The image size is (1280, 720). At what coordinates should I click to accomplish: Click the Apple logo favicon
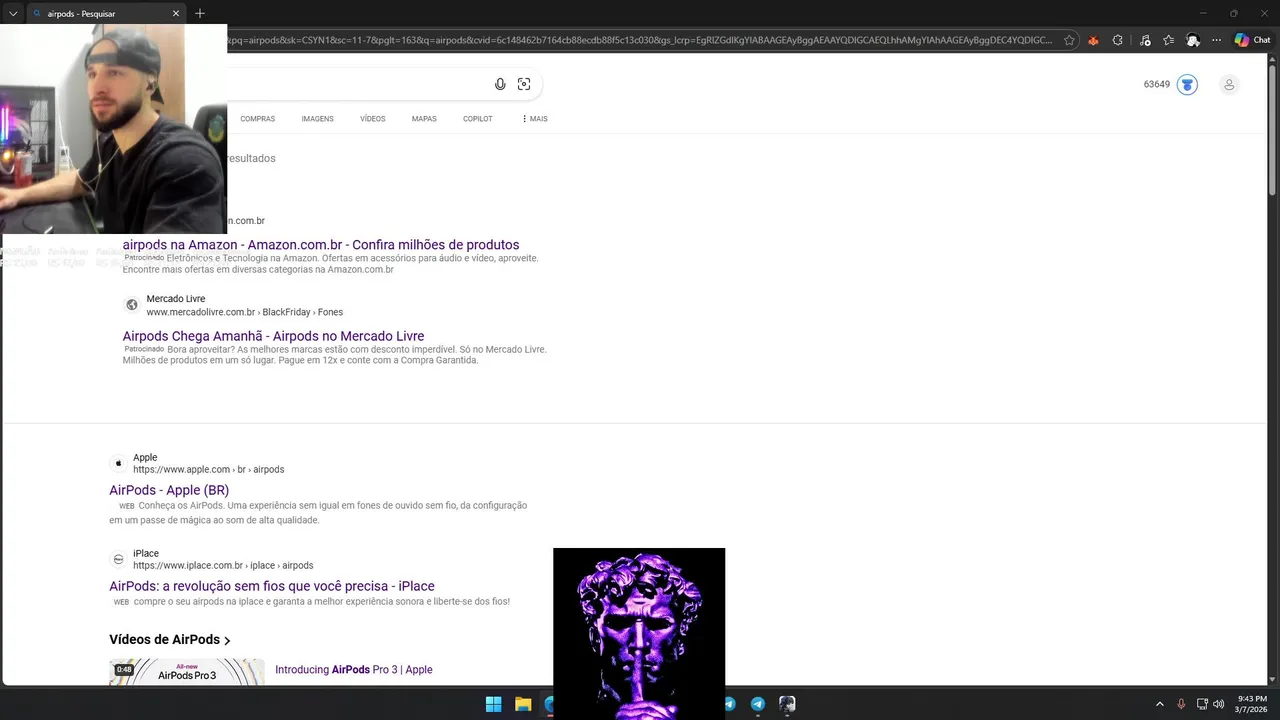pos(118,463)
